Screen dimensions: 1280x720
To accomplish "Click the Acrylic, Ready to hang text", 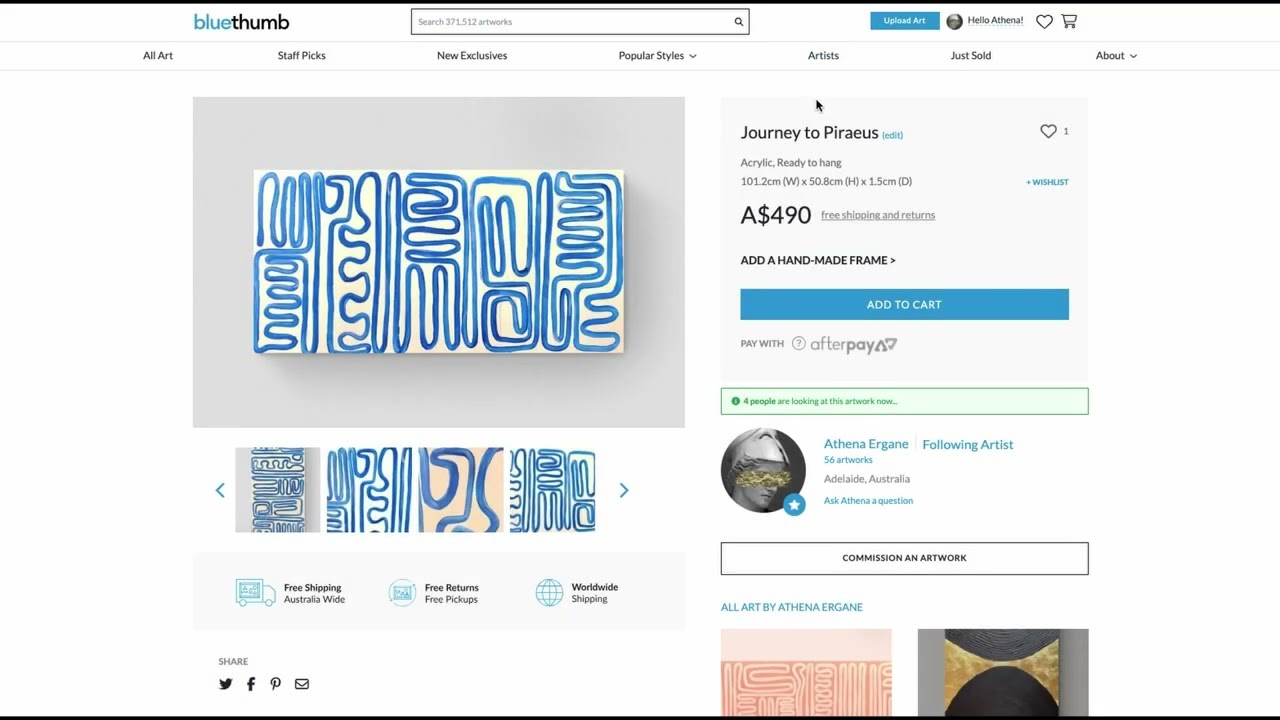I will click(x=791, y=163).
